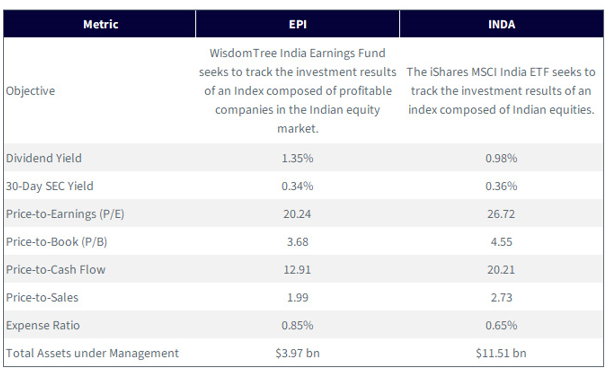Click EPI Price-to-Sales value 1.99
This screenshot has width=611, height=373.
coord(298,297)
